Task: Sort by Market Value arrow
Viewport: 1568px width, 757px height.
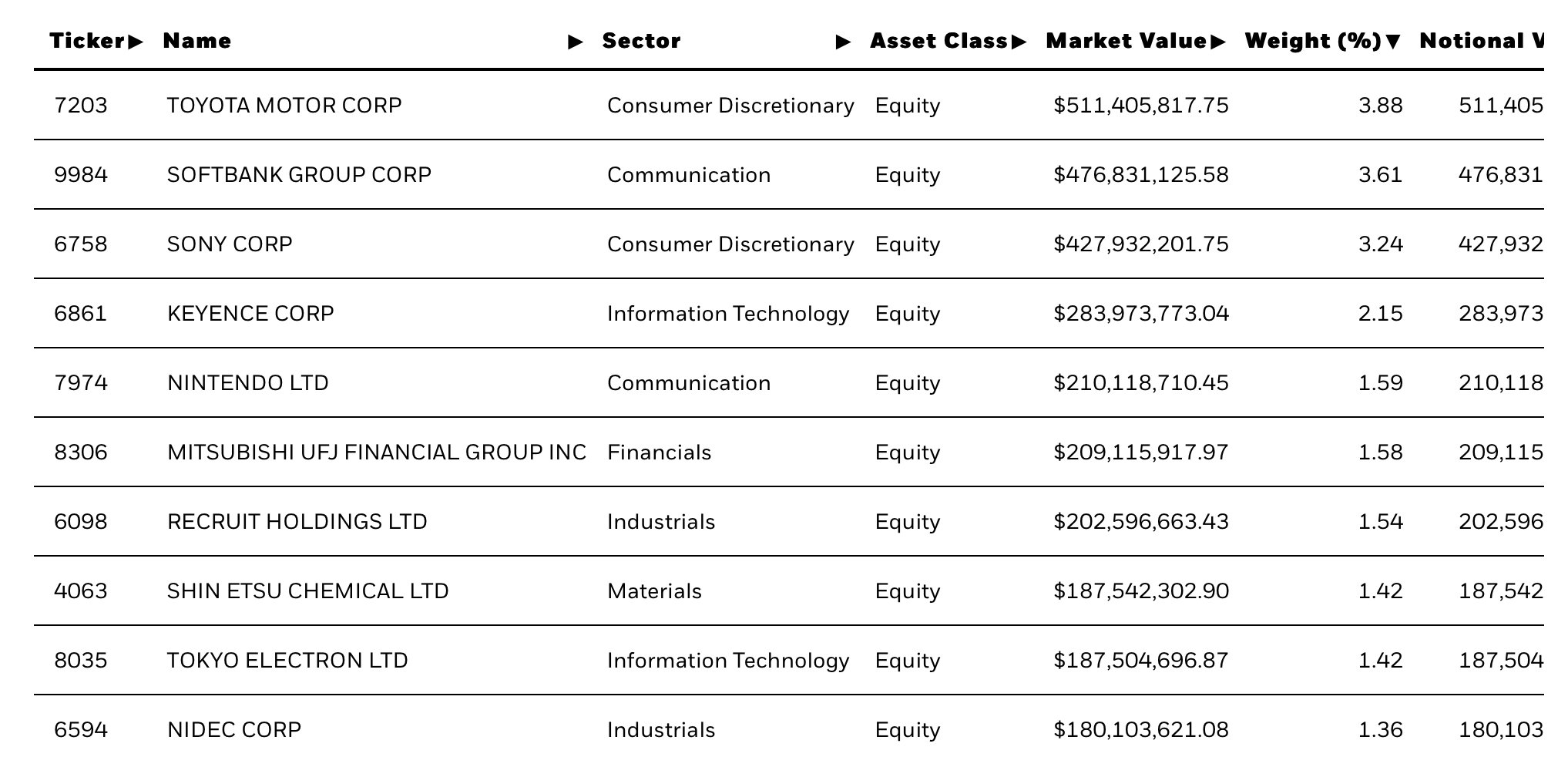Action: [1217, 42]
